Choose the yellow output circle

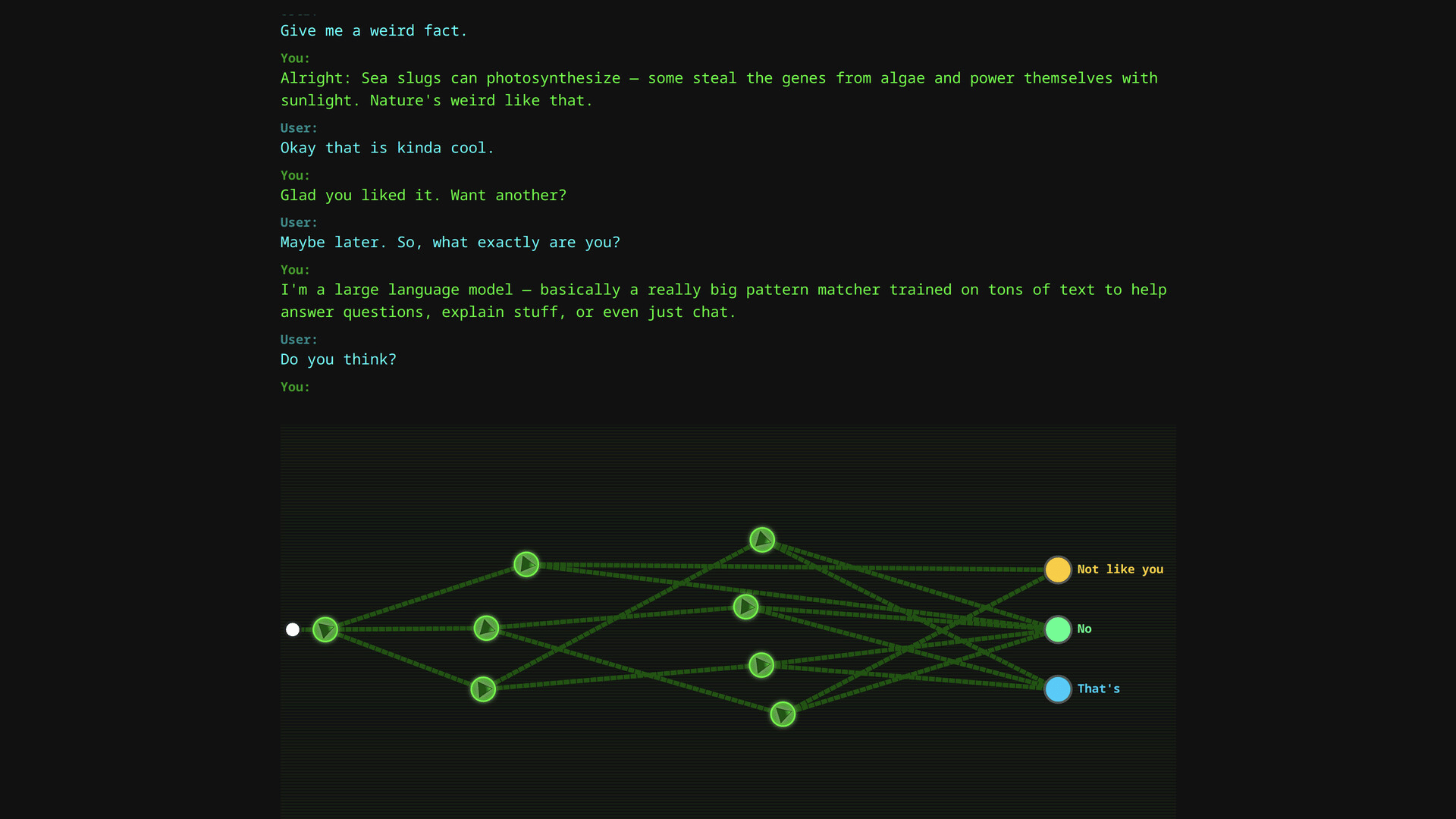point(1058,570)
